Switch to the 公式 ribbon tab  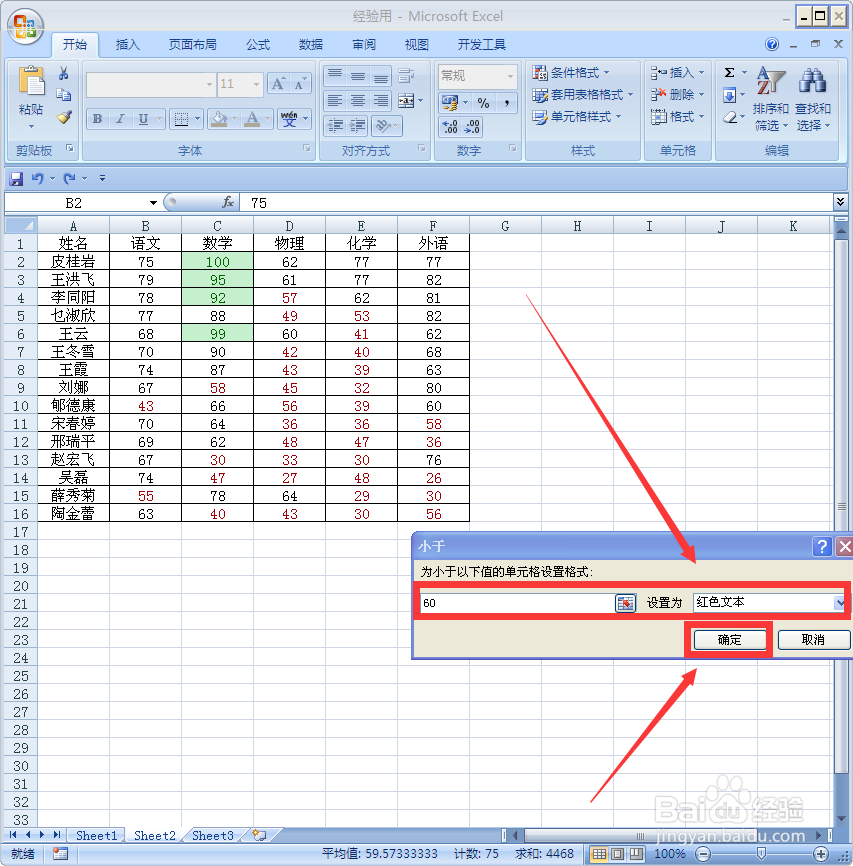click(x=258, y=44)
